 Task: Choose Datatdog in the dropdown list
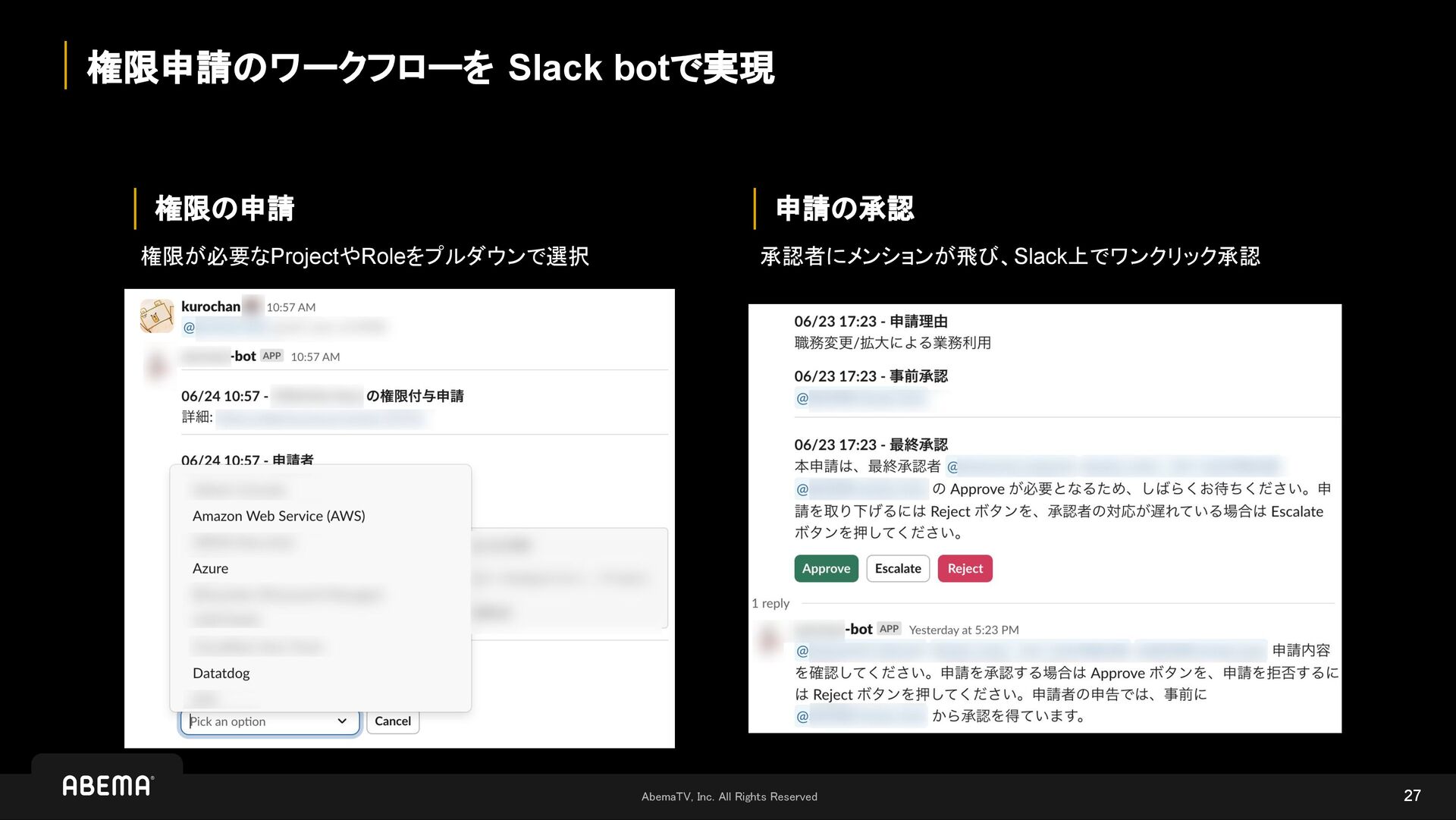221,673
